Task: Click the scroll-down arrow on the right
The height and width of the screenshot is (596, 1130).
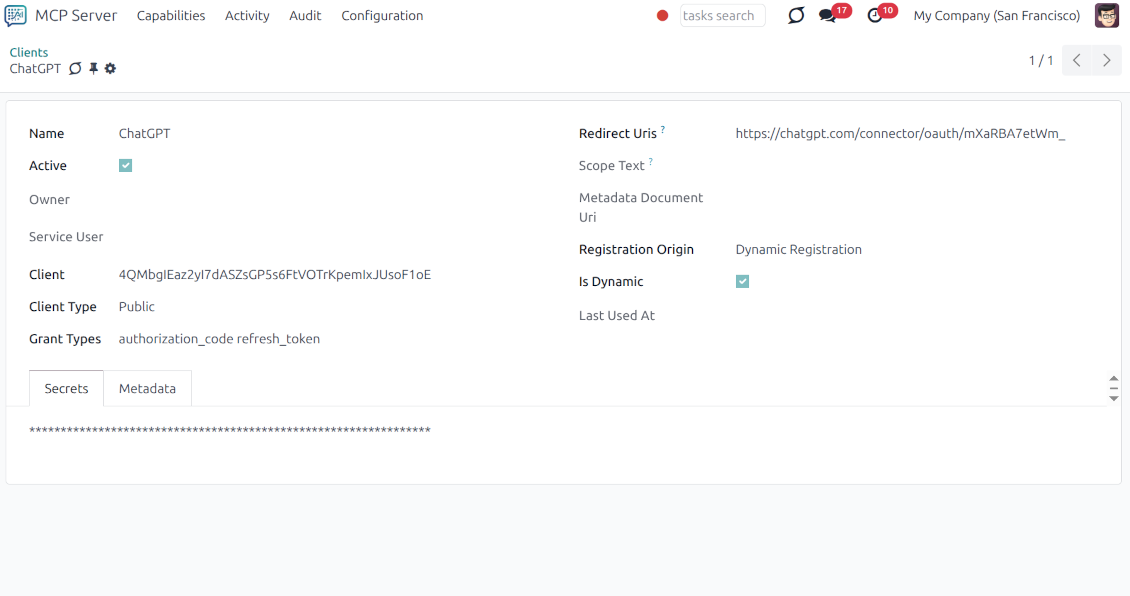Action: [x=1113, y=396]
